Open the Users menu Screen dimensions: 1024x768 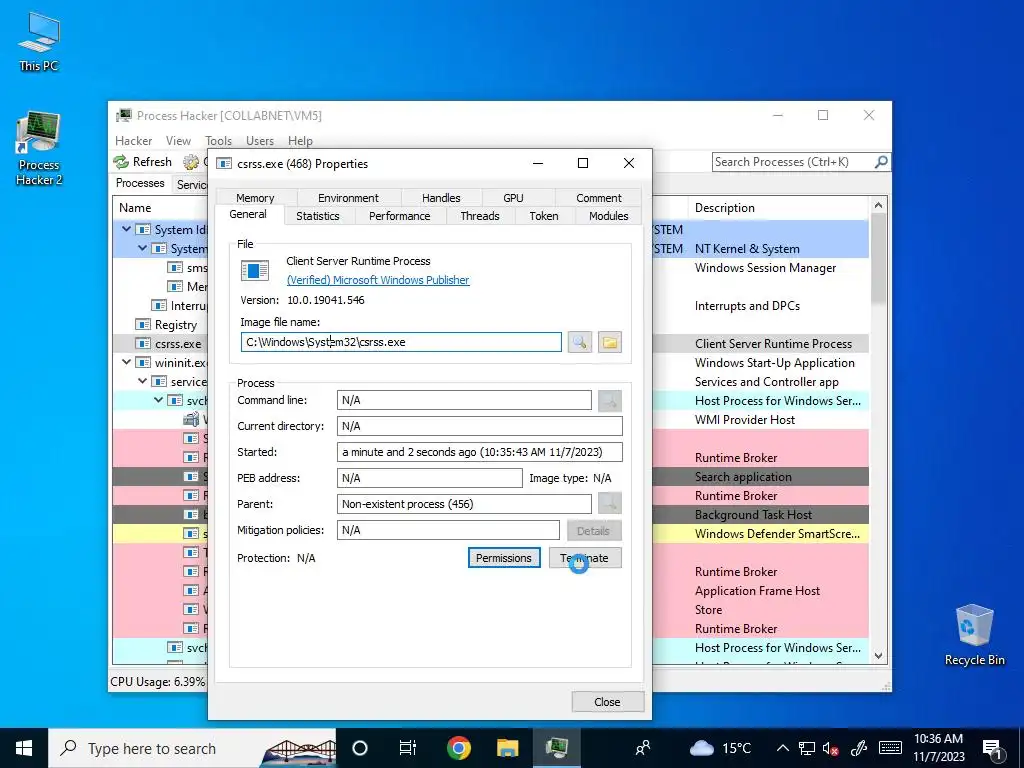[260, 140]
